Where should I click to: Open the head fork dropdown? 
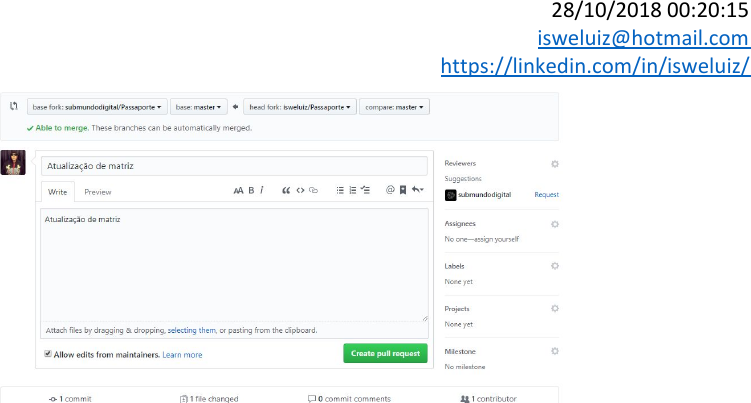pos(300,107)
